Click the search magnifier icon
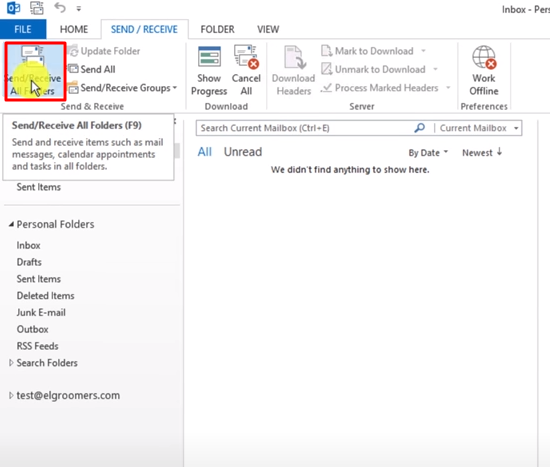 [x=420, y=128]
